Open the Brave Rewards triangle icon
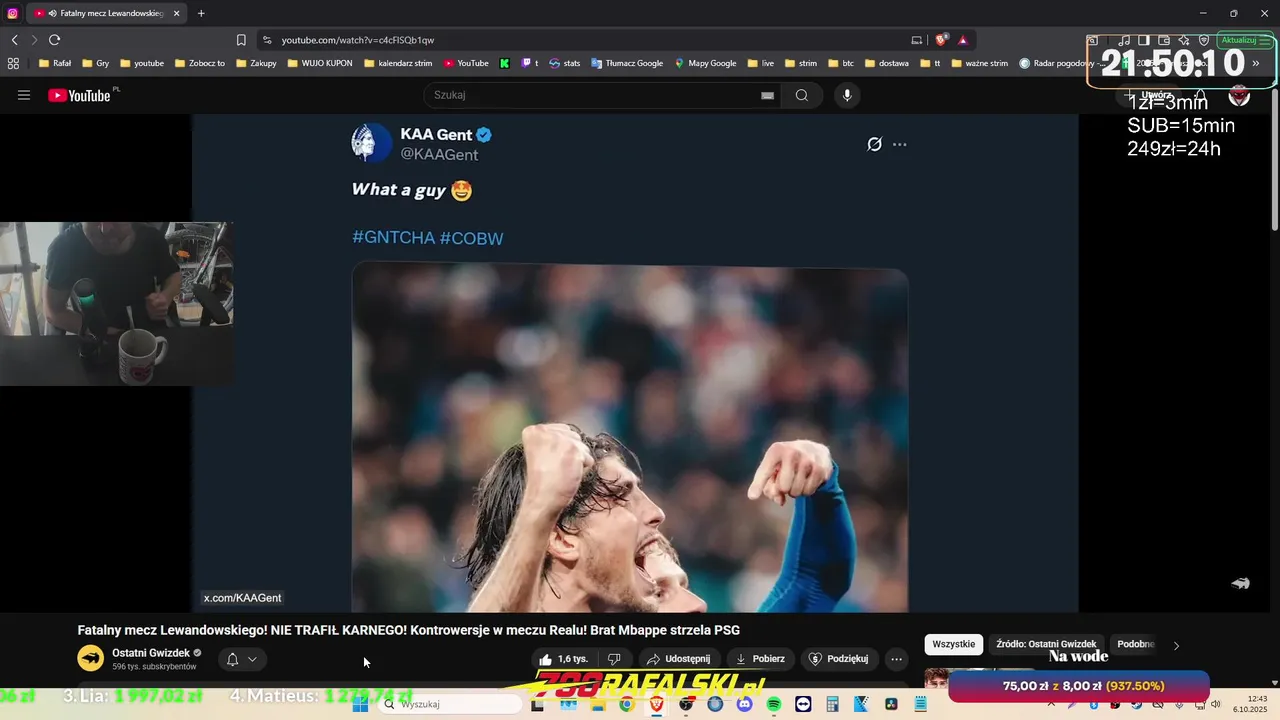 [963, 40]
